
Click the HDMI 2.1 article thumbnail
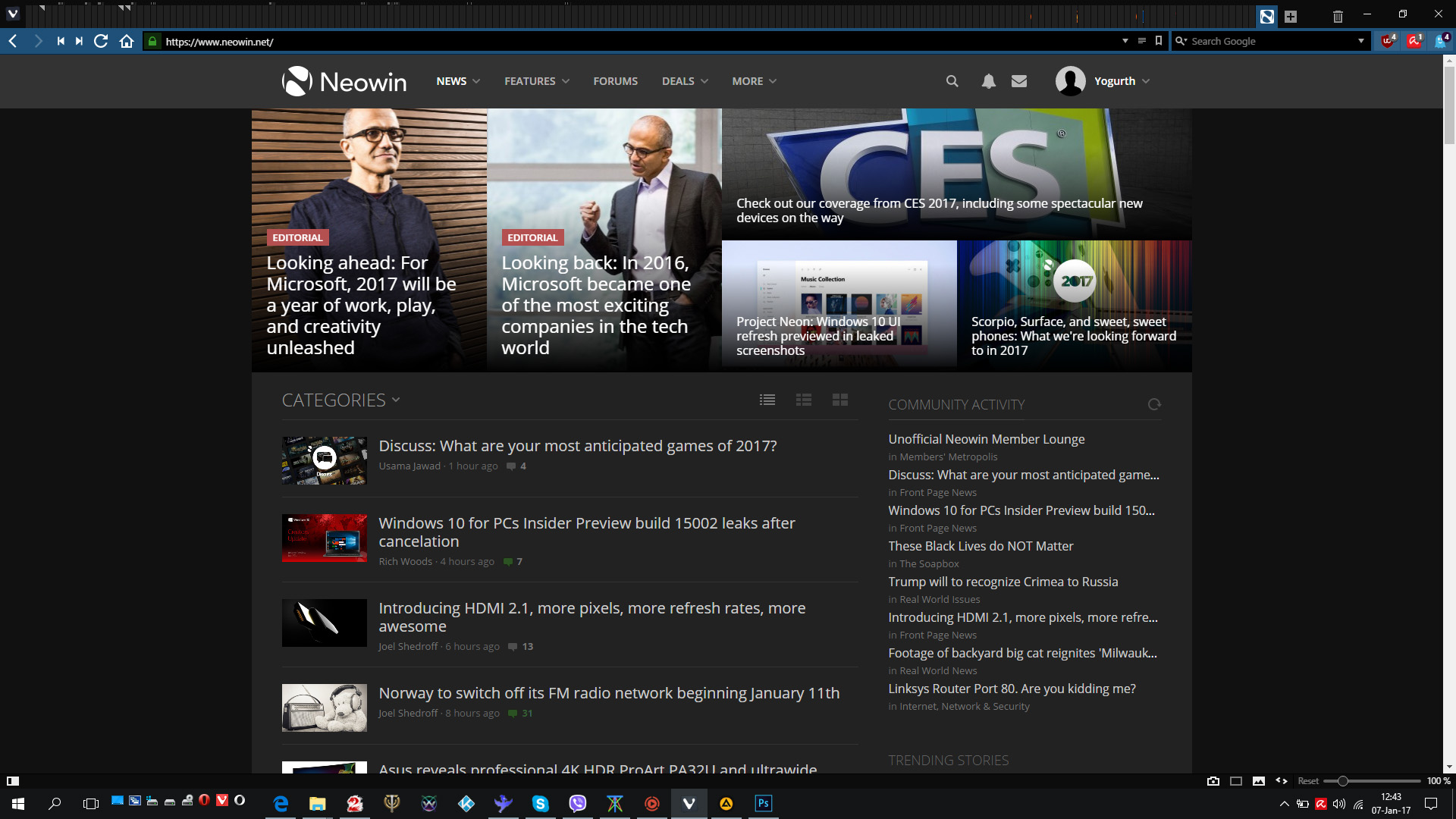pyautogui.click(x=324, y=623)
